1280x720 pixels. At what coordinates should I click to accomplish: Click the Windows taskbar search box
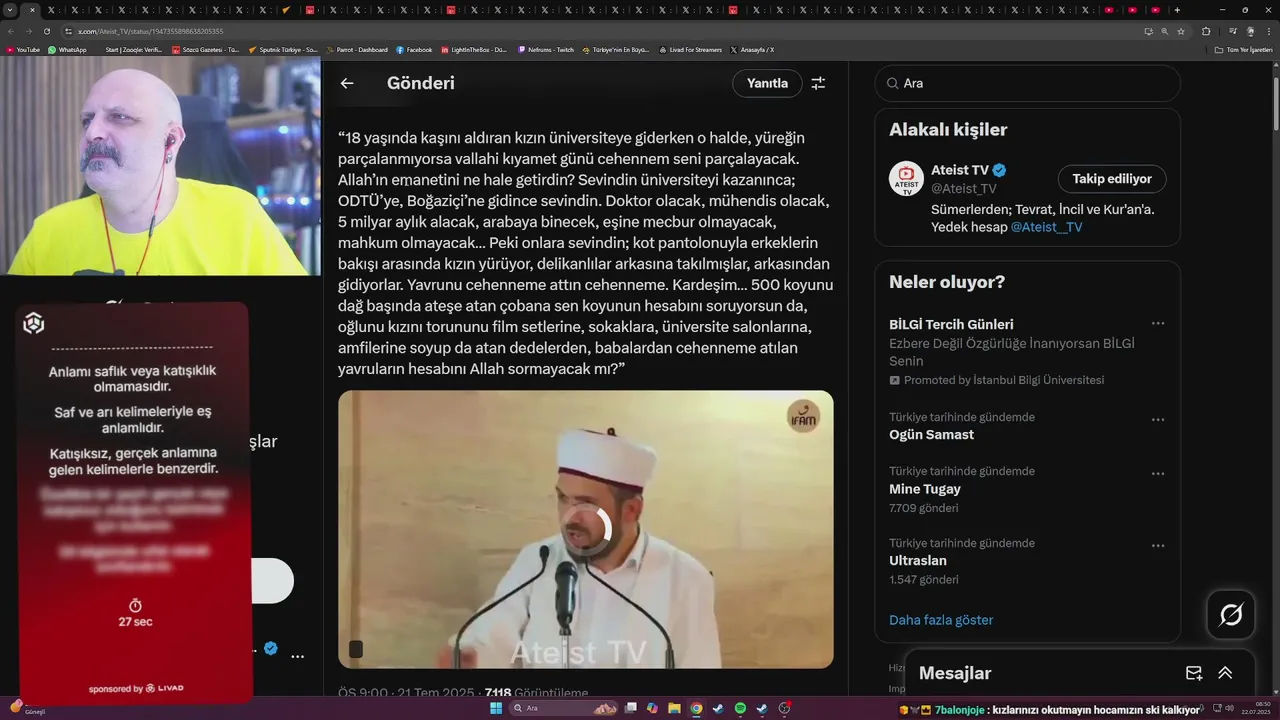[564, 708]
